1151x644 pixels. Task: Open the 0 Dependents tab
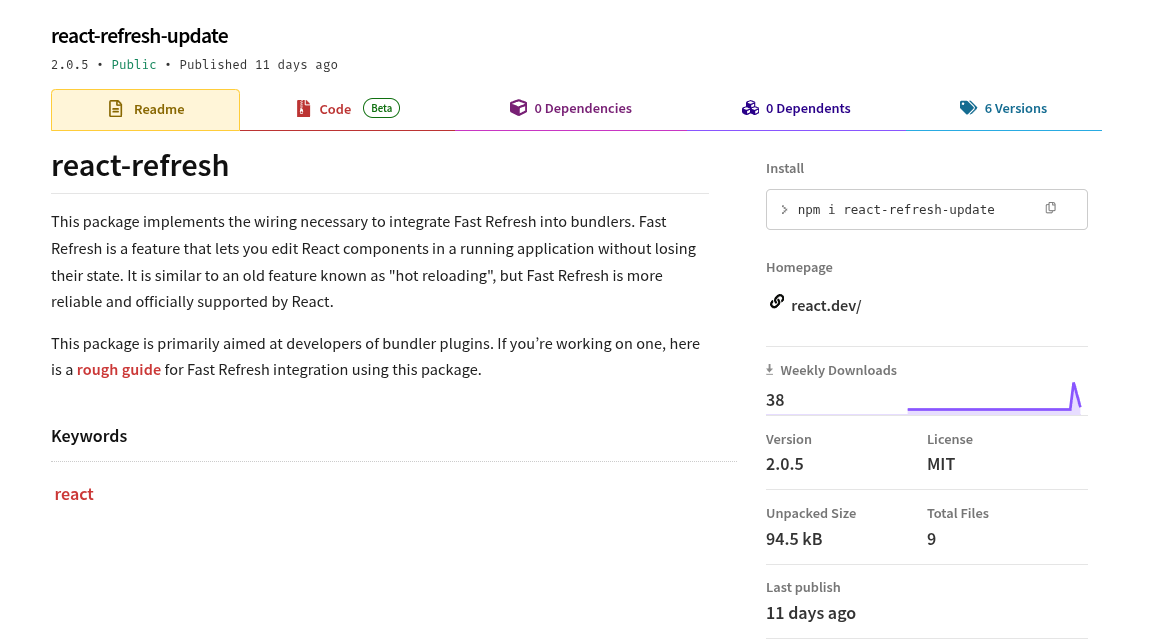810,107
